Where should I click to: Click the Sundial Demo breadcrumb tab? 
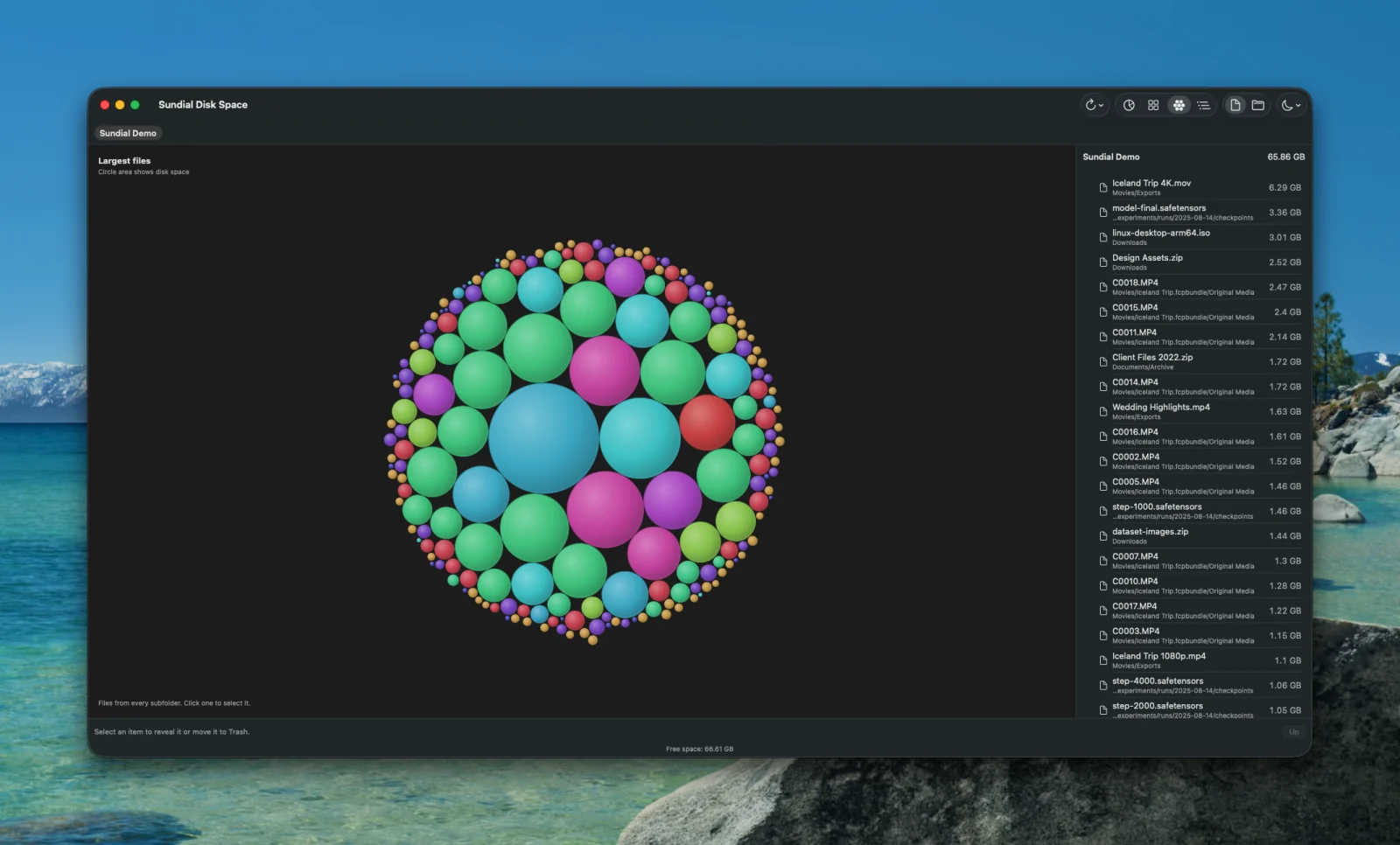coord(128,133)
